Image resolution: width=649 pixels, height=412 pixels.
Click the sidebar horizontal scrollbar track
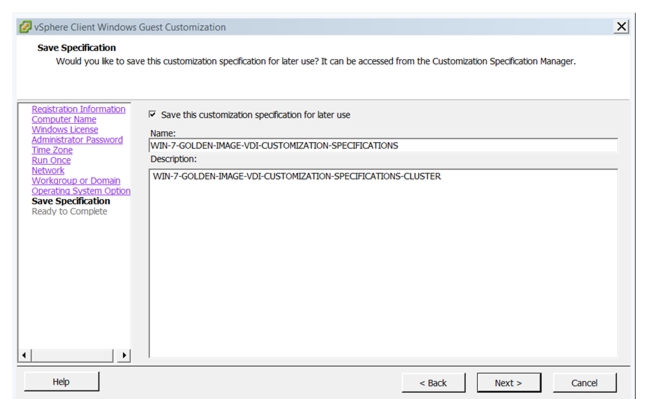pos(72,355)
